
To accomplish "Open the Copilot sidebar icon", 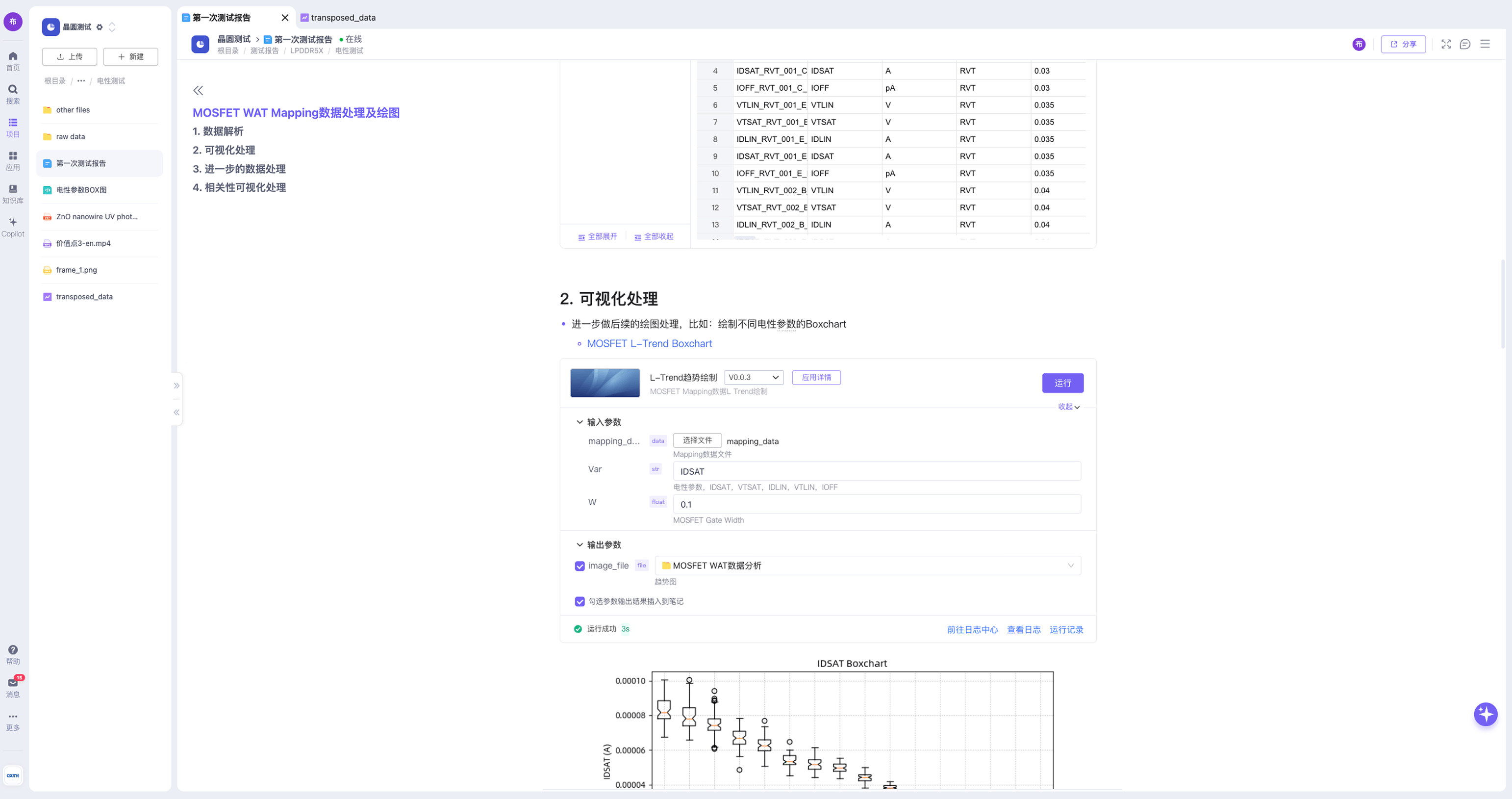I will coord(13,226).
